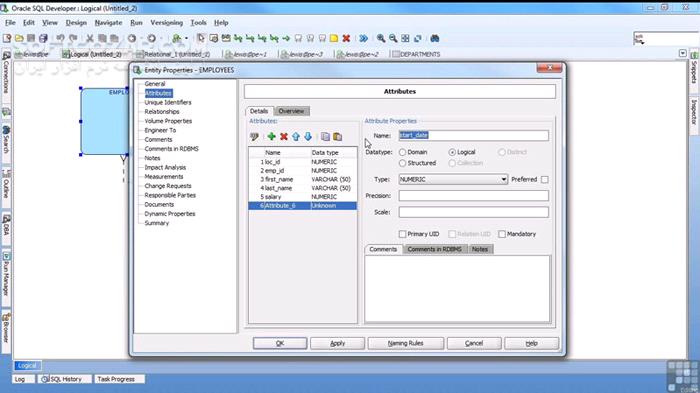
Task: Select the salary attribute row
Action: tap(303, 197)
